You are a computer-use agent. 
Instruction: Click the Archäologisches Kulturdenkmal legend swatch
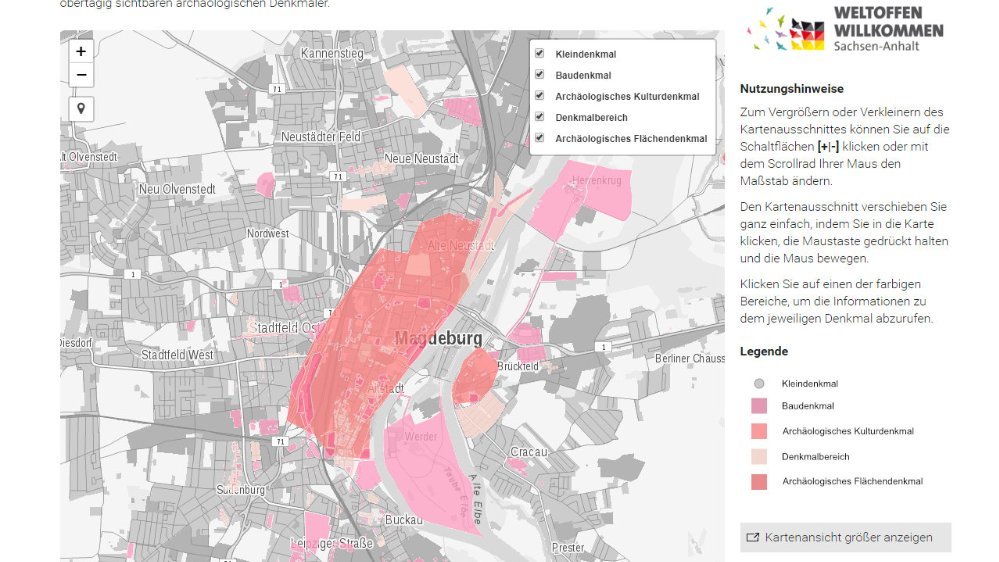pyautogui.click(x=759, y=431)
